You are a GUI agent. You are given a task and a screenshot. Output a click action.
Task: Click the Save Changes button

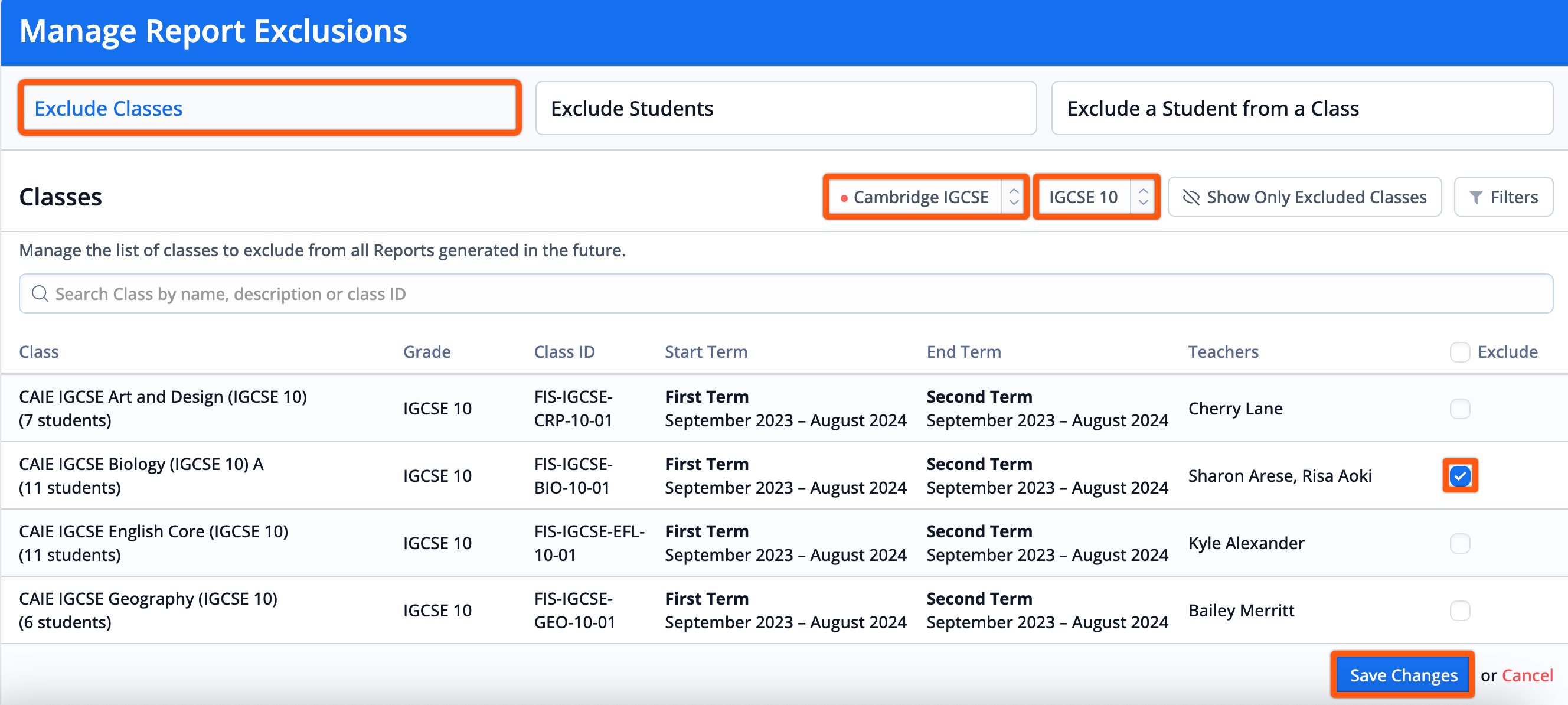1403,674
